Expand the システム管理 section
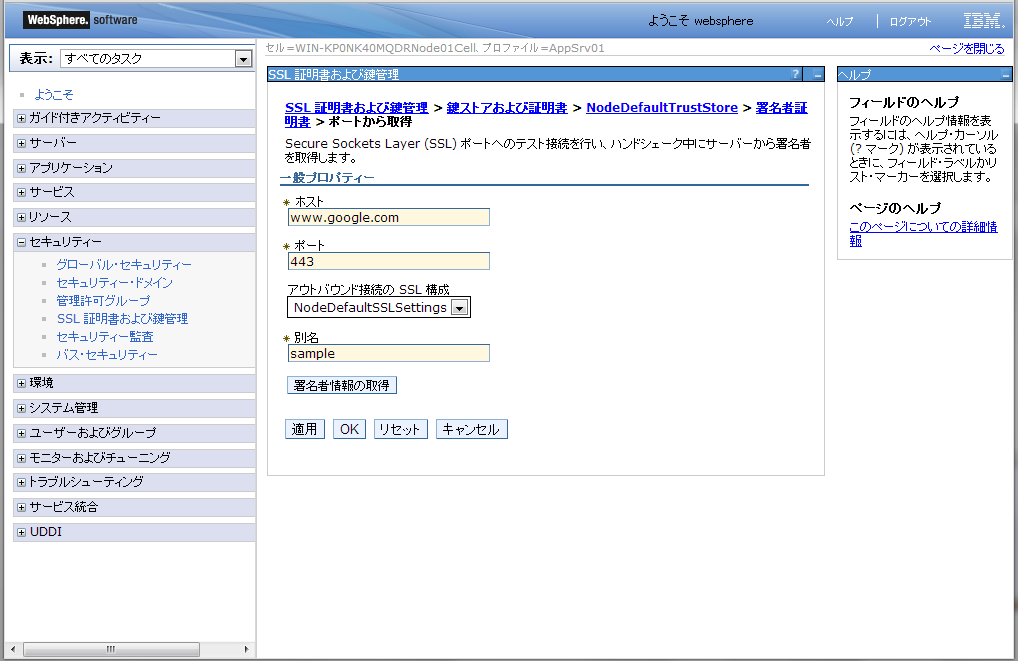 point(21,408)
